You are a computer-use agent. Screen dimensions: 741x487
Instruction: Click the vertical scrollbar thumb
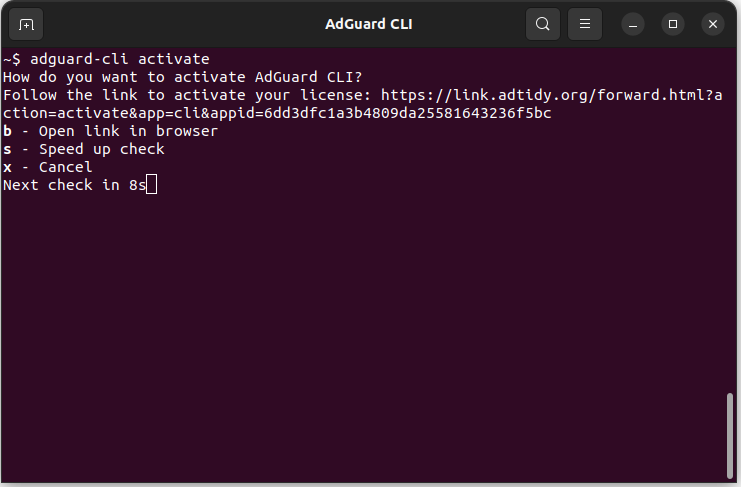(731, 435)
